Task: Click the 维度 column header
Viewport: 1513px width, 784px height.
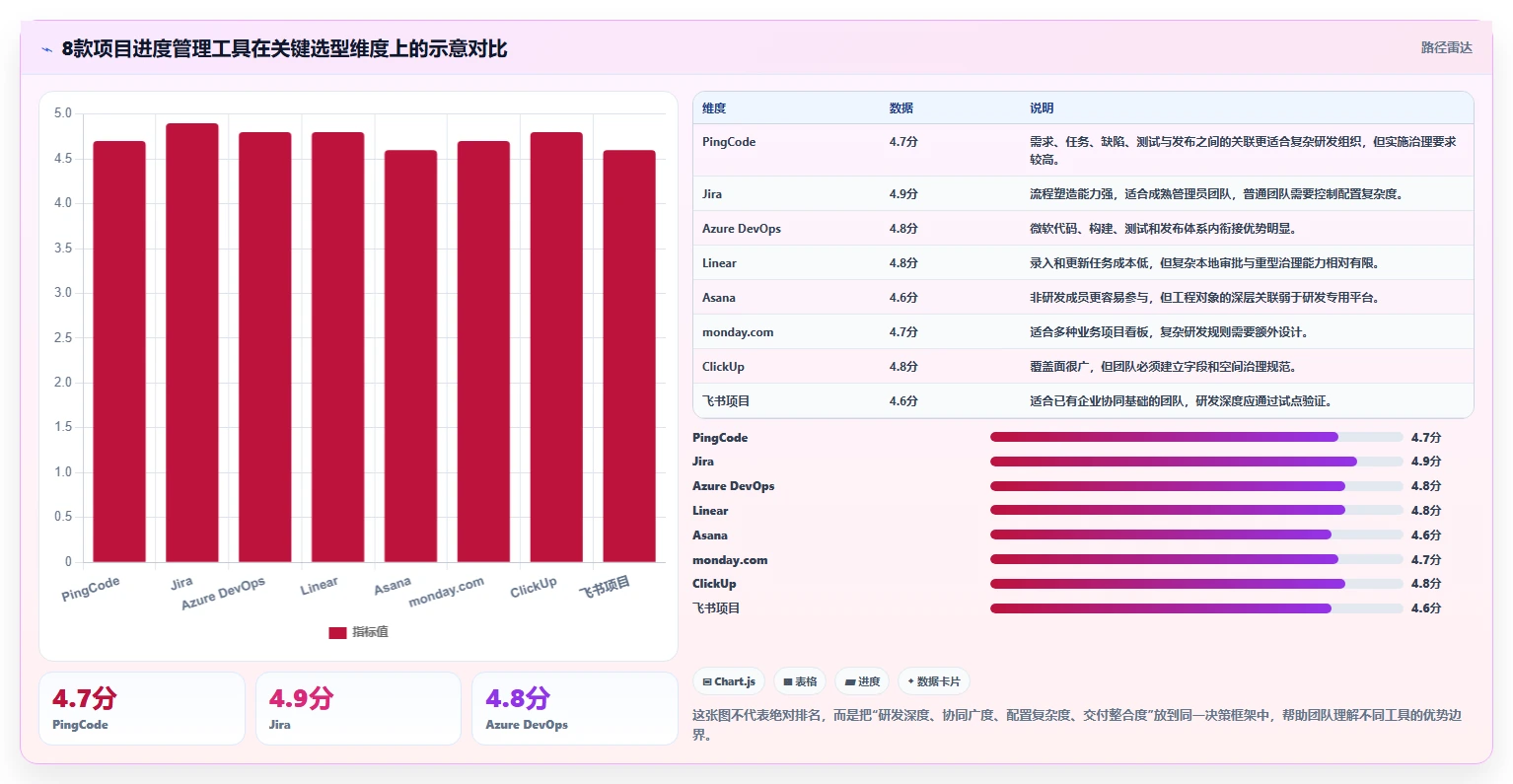Action: (714, 108)
